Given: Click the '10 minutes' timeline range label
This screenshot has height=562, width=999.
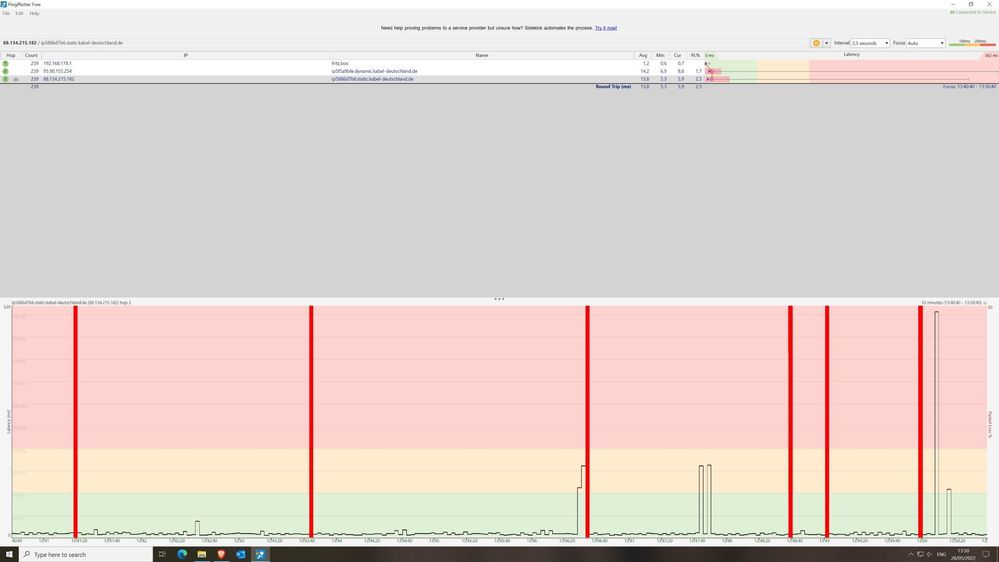Looking at the screenshot, I should tap(952, 303).
